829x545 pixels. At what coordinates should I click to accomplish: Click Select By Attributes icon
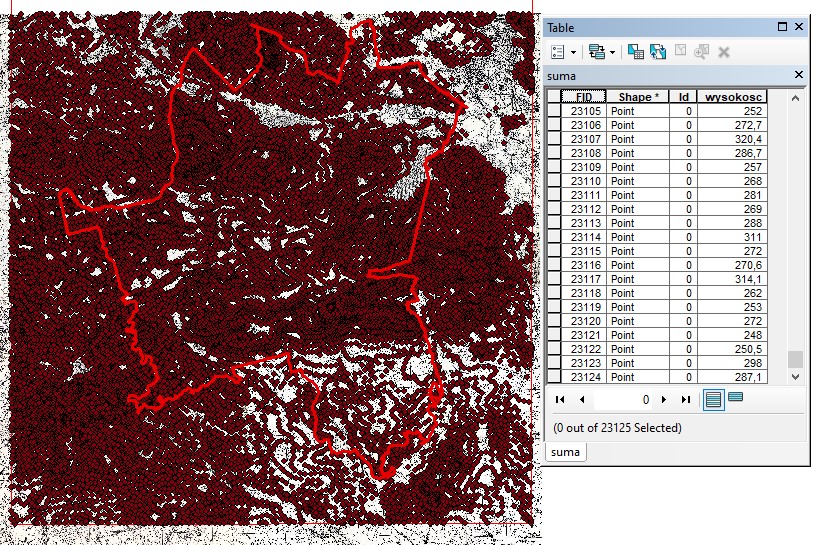(636, 51)
